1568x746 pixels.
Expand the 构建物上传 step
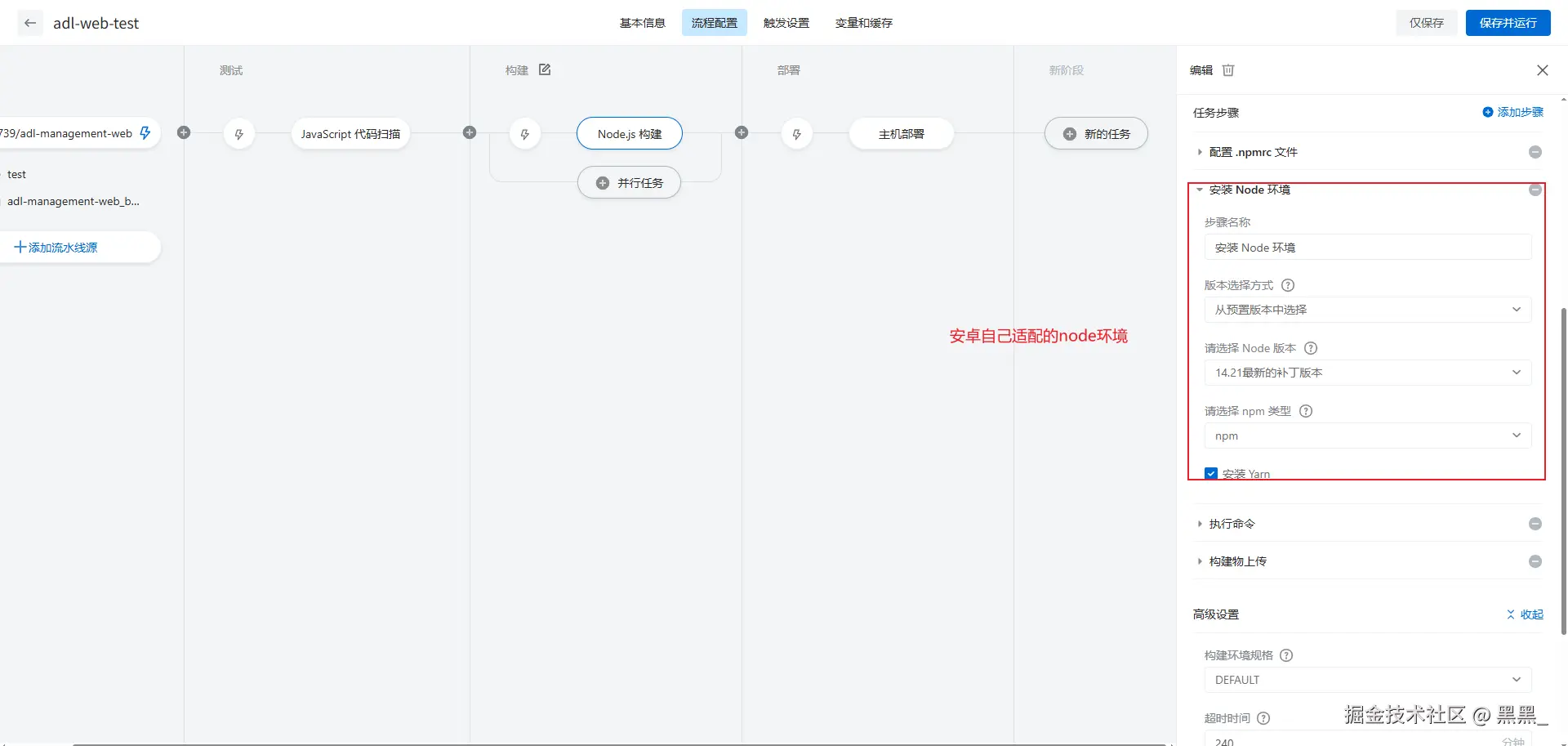[x=1200, y=561]
